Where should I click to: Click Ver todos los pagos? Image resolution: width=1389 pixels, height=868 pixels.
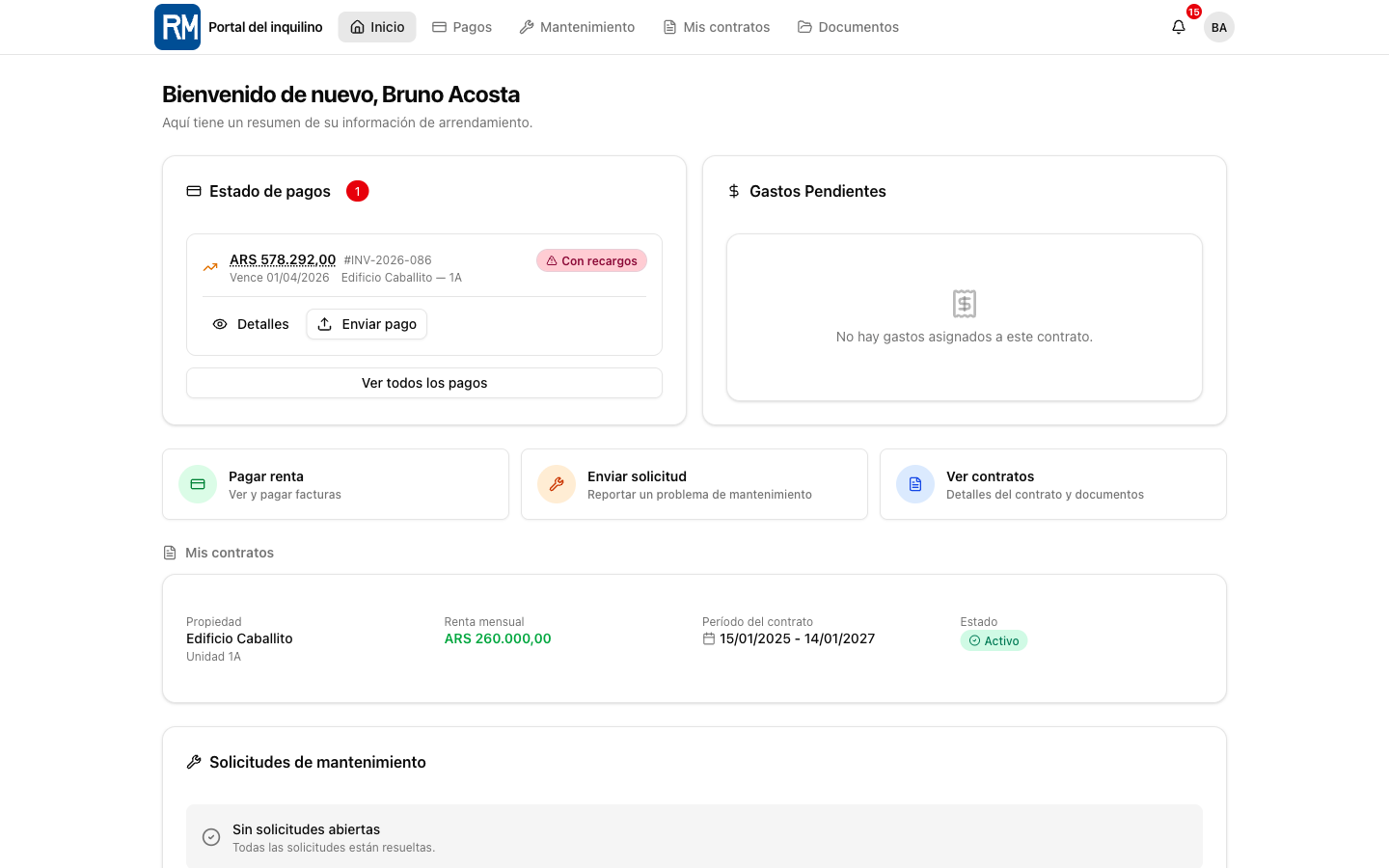click(x=424, y=383)
